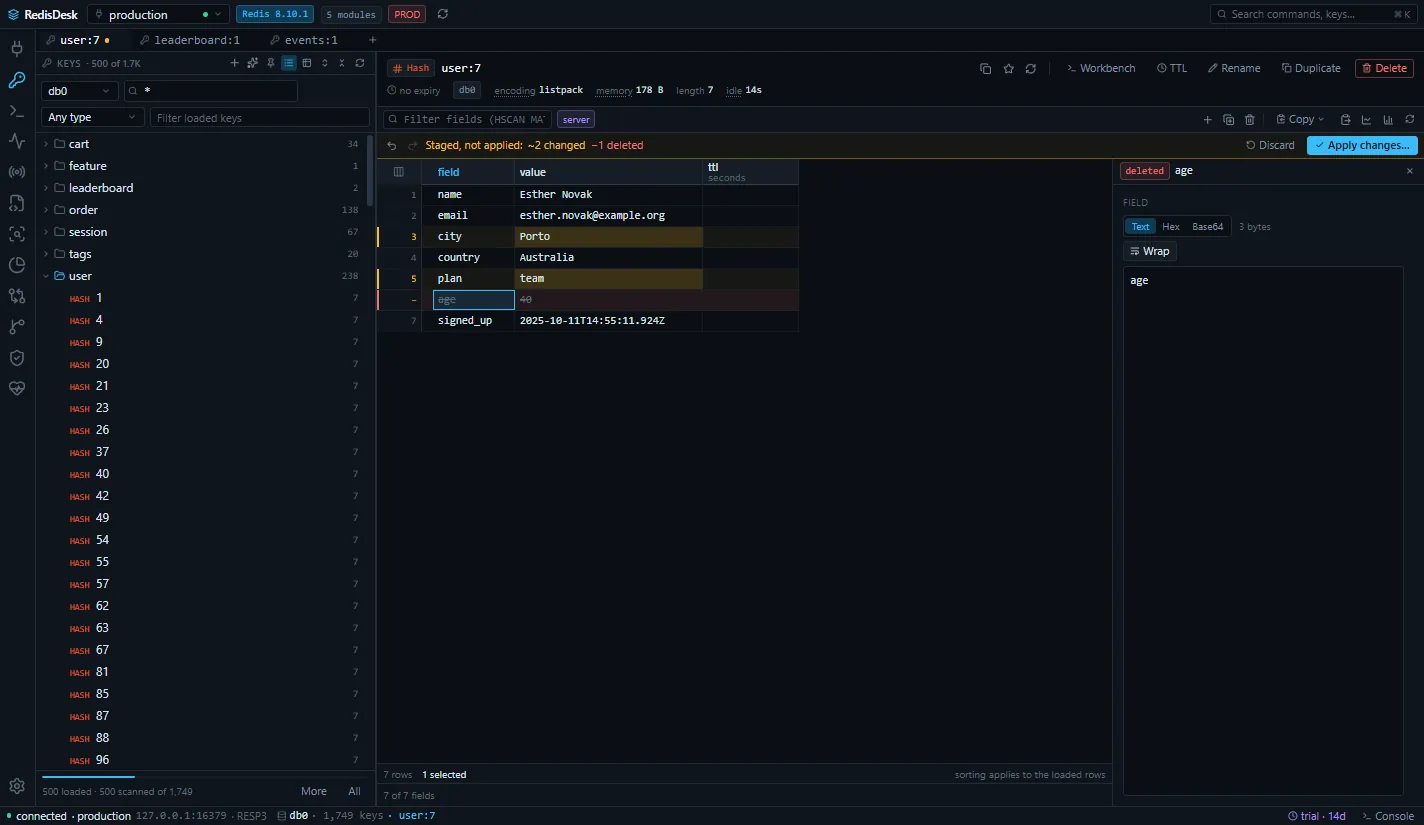
Task: Open the command-line prompt sidebar icon
Action: point(17,111)
